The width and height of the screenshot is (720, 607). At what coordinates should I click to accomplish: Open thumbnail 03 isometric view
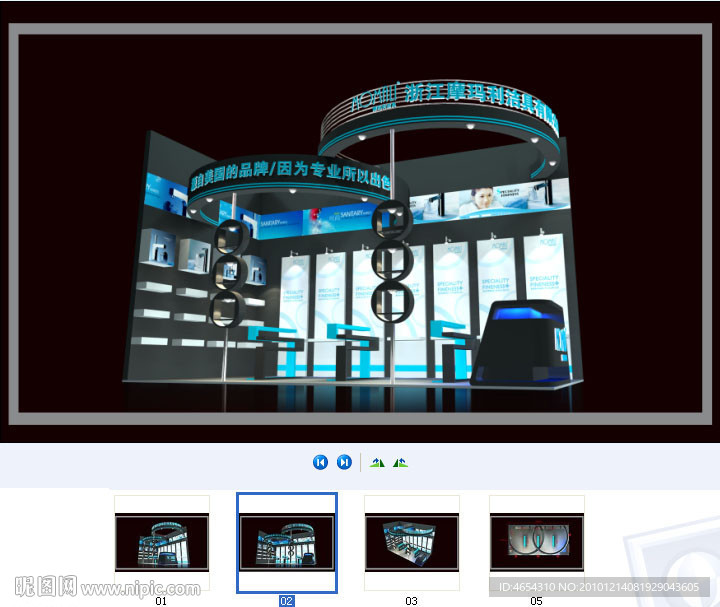[412, 542]
